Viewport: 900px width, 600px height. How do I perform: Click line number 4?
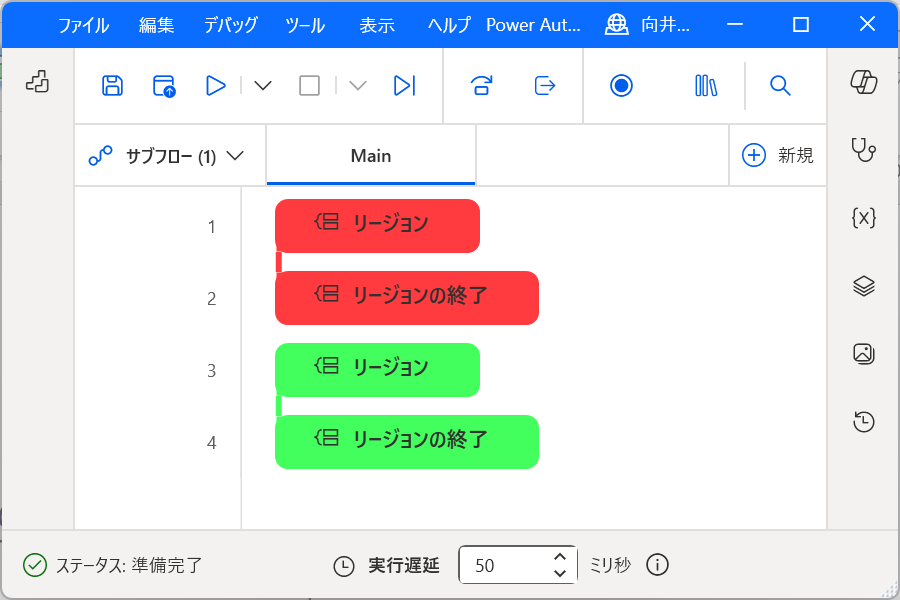[212, 443]
